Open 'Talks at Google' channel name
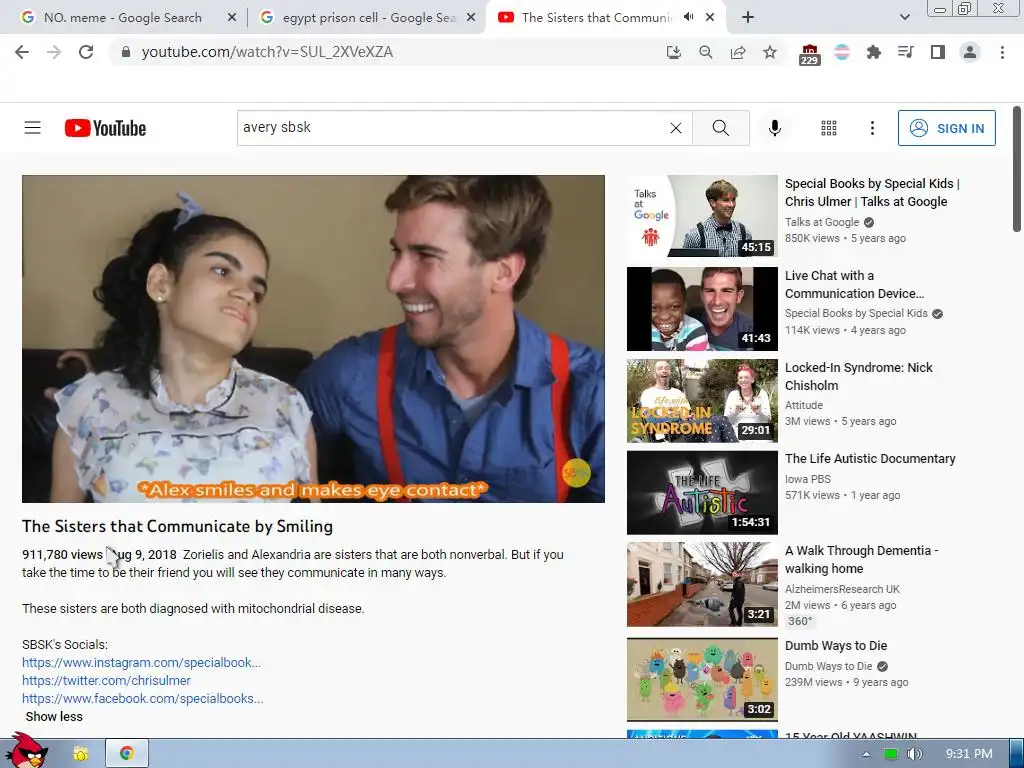Viewport: 1024px width, 768px height. [x=822, y=222]
